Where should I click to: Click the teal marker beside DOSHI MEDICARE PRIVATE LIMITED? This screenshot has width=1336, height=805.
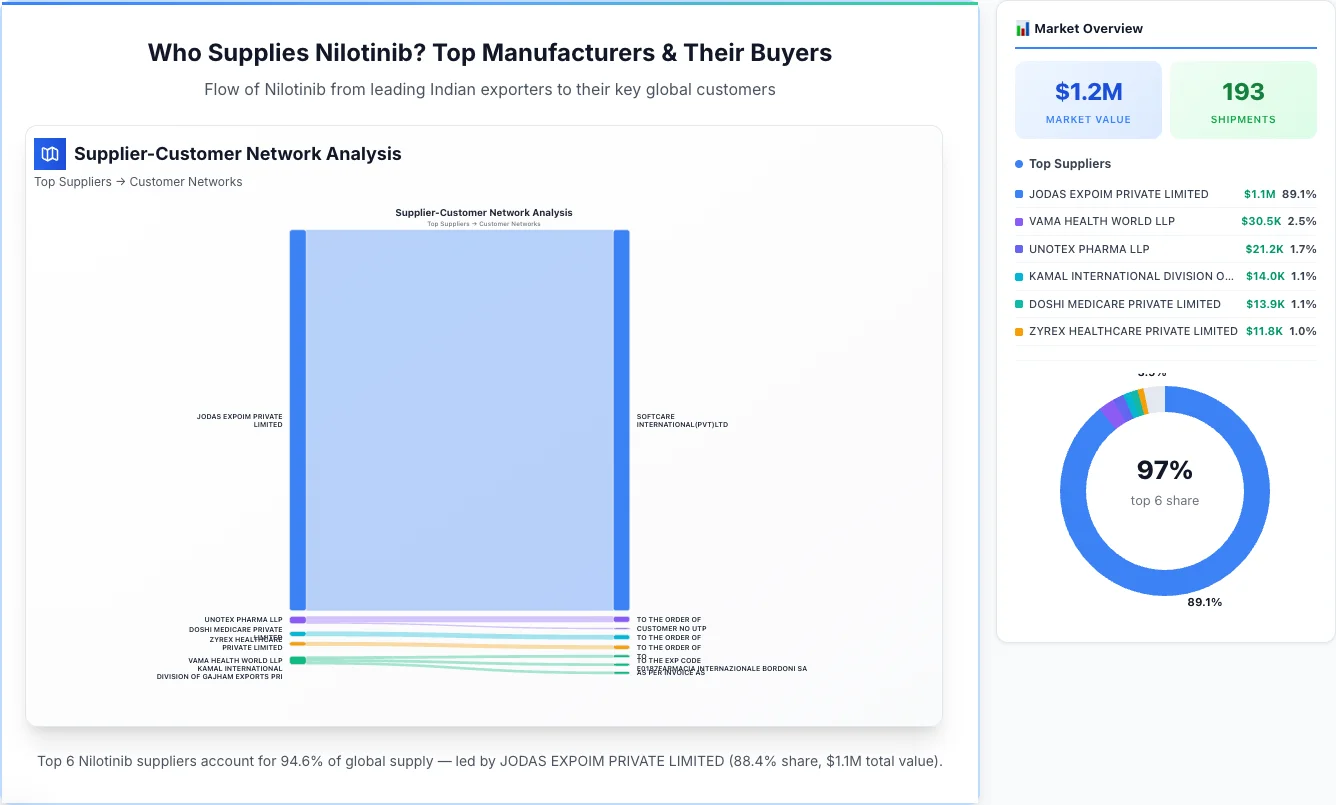[x=1018, y=304]
